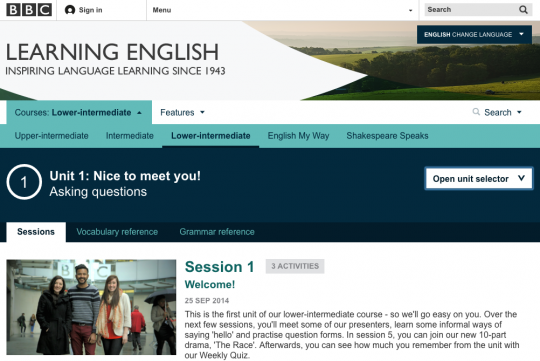
Task: Open the Sign in link
Action: (x=90, y=10)
